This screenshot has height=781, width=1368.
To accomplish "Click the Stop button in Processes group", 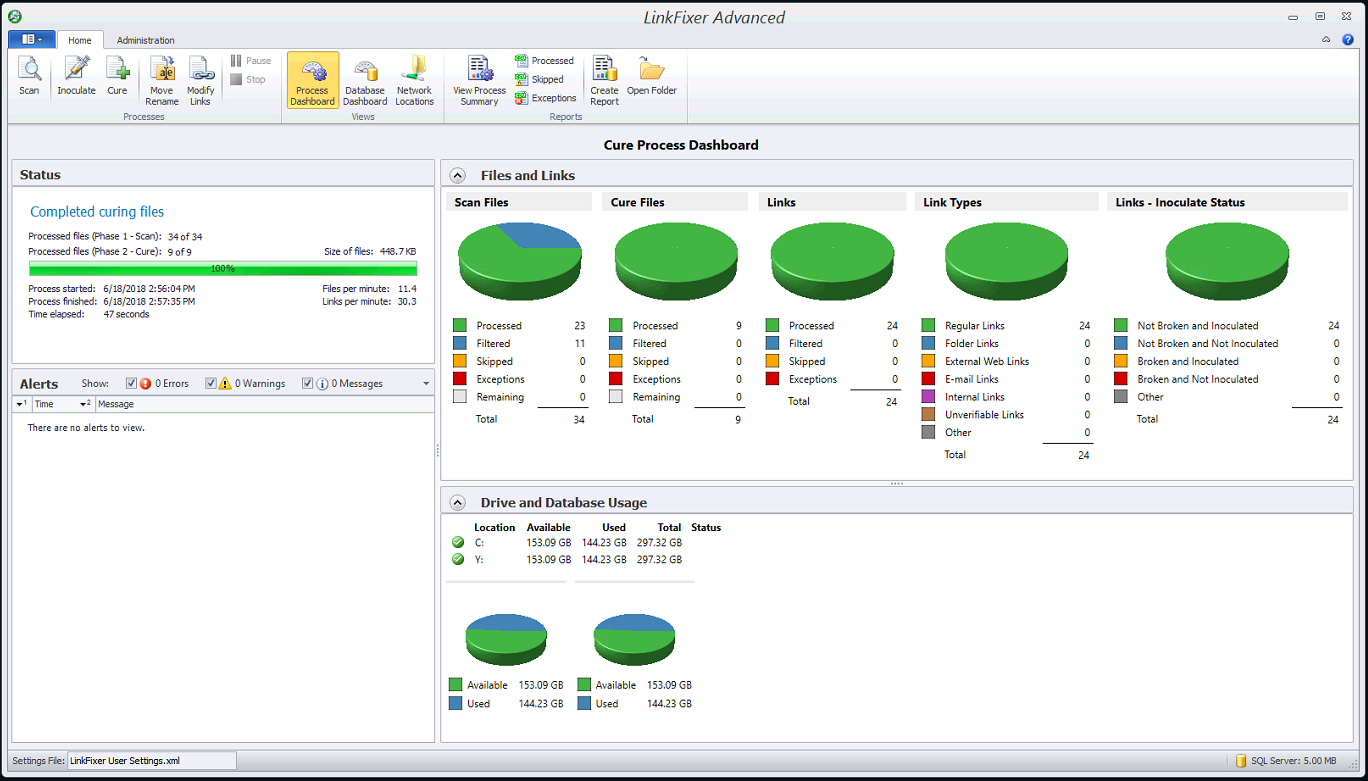I will (x=248, y=79).
